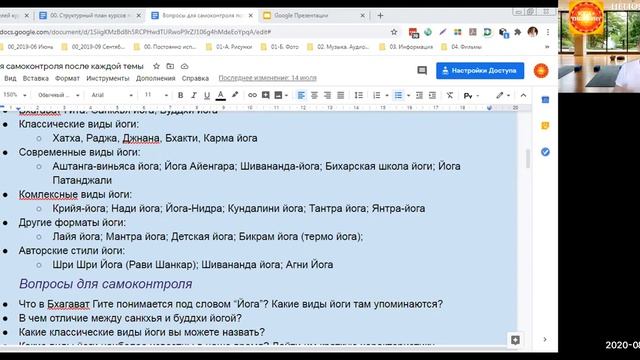Open the Arial font dropdown

point(112,95)
